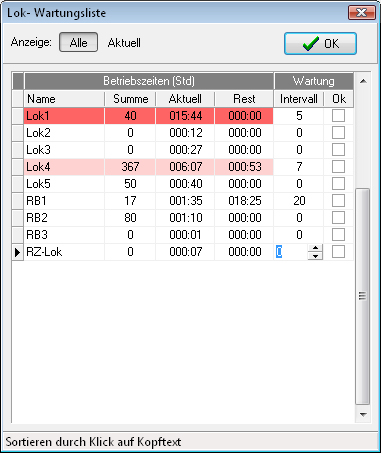The height and width of the screenshot is (453, 381).
Task: Increase RZ-Lok interval with up spinner arrow
Action: point(315,248)
